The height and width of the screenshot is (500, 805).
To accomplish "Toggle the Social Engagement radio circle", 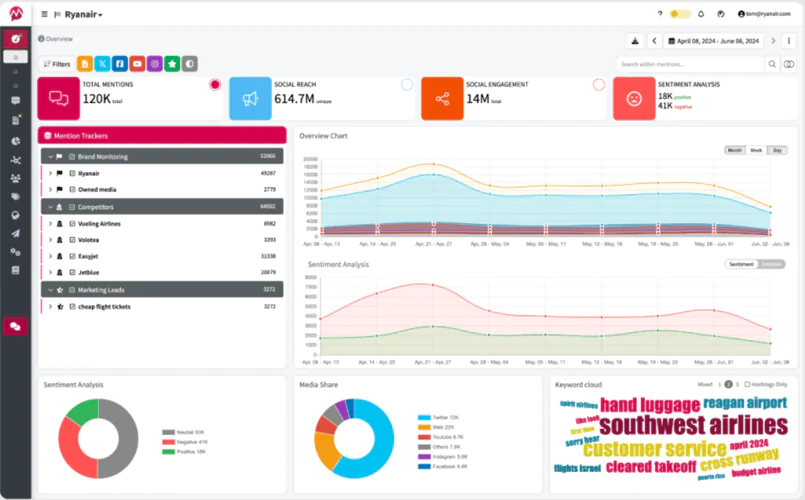I will (599, 85).
